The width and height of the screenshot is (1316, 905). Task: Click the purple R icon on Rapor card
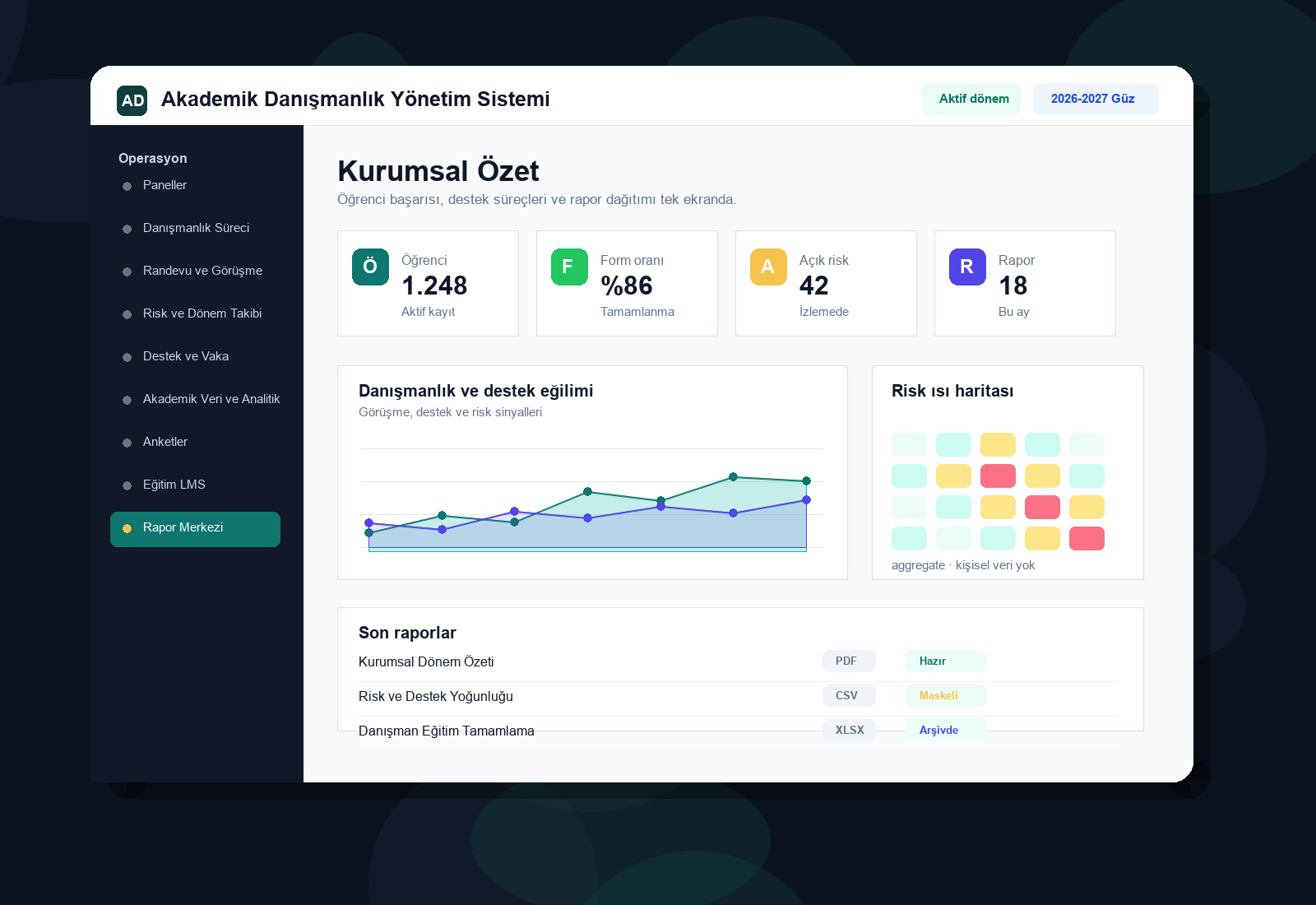tap(967, 267)
